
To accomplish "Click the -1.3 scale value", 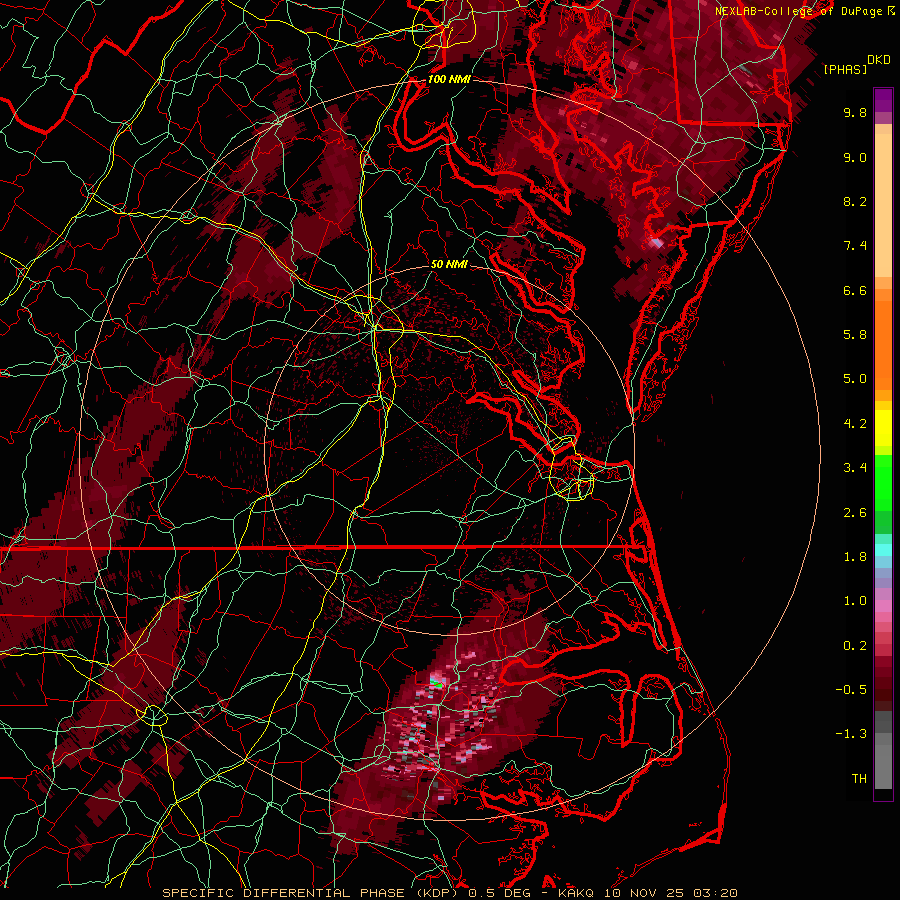I will click(x=851, y=734).
